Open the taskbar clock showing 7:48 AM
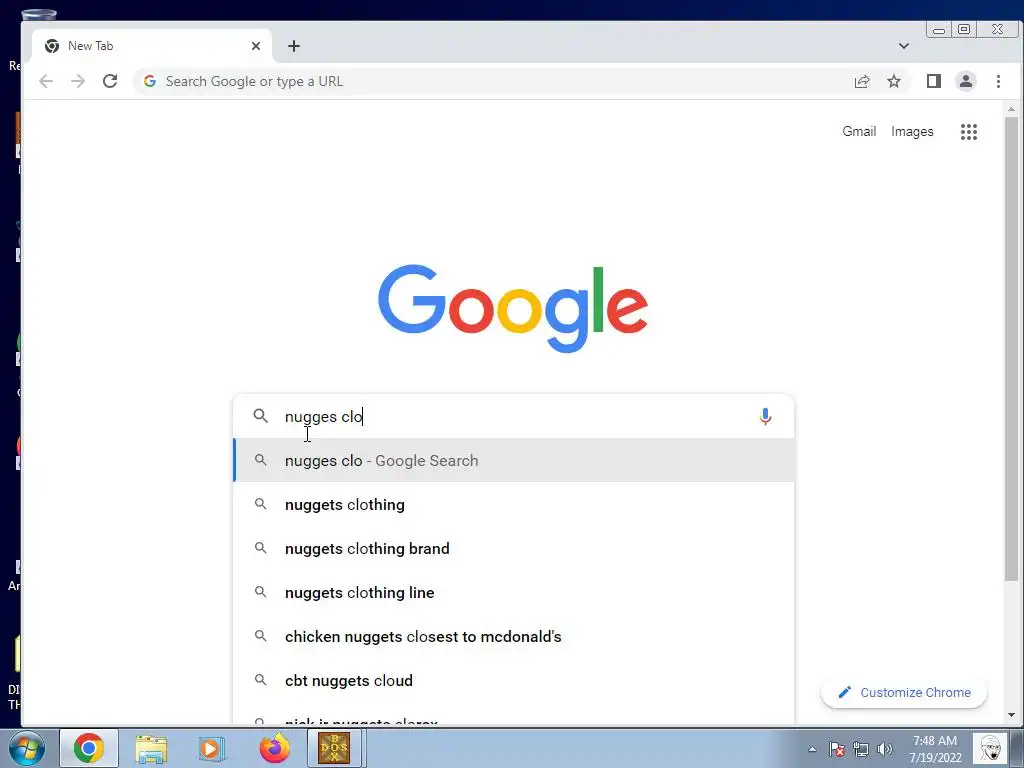This screenshot has height=768, width=1024. [x=935, y=749]
